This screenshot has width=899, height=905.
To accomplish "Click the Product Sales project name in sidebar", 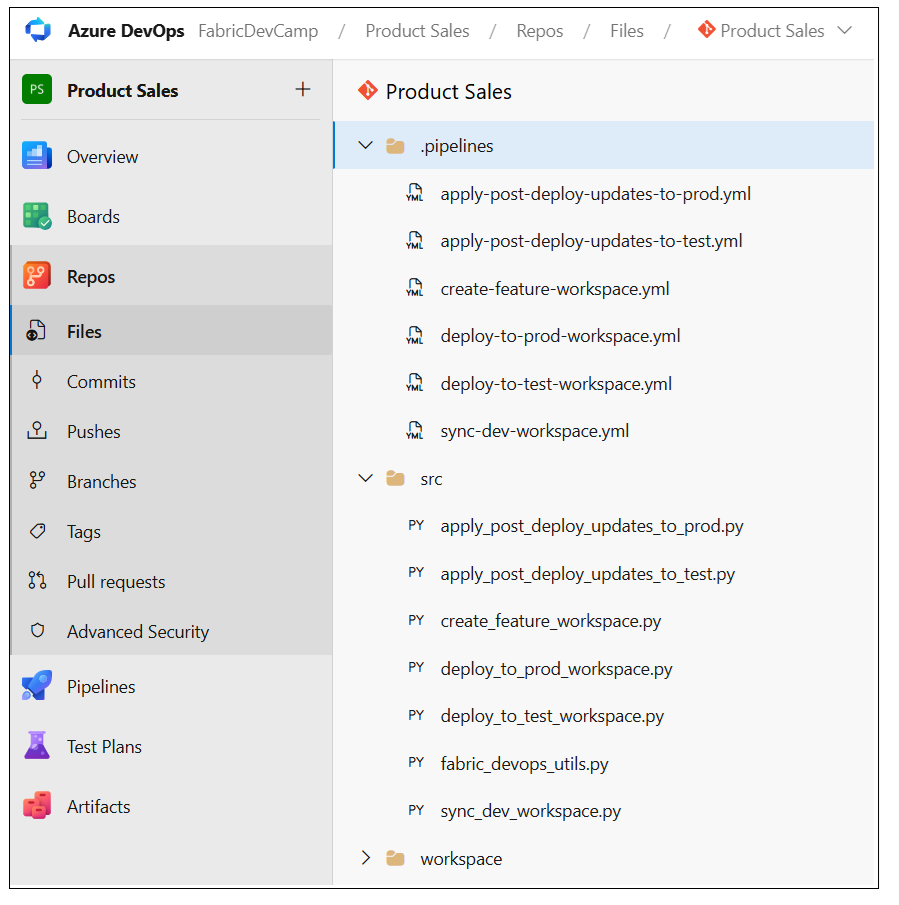I will coord(122,91).
